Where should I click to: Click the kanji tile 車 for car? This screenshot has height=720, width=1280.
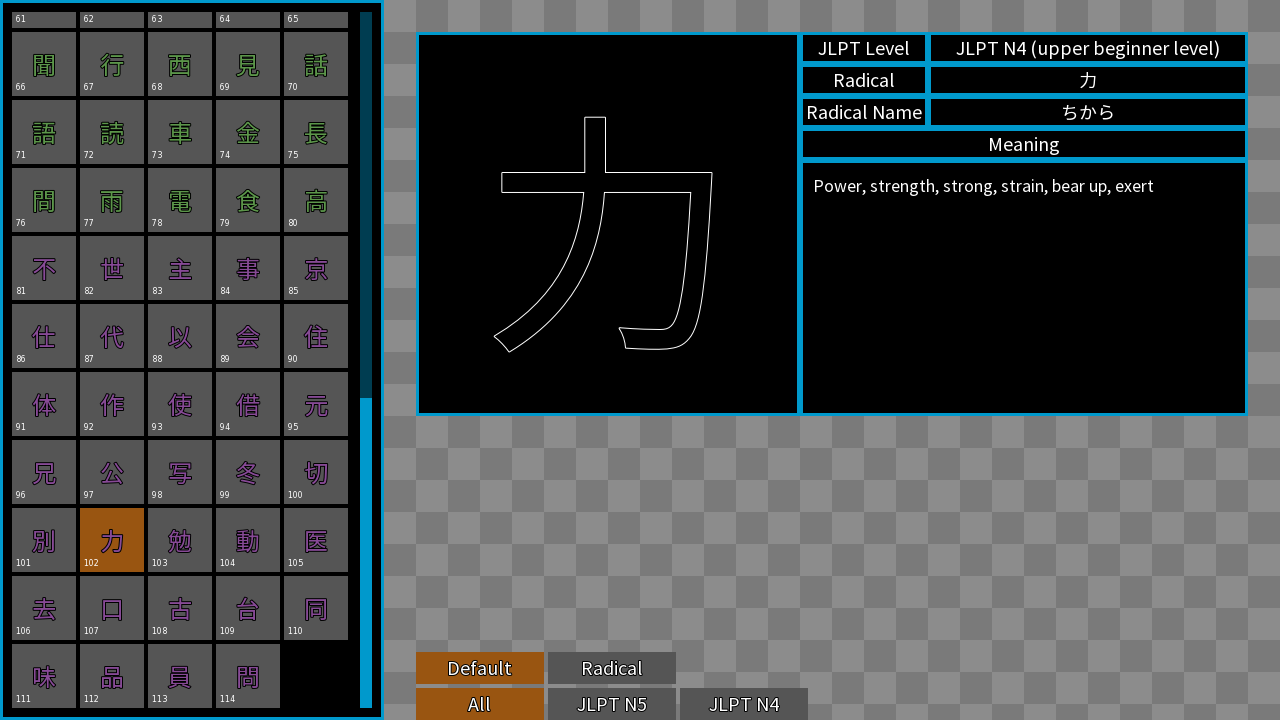coord(180,131)
